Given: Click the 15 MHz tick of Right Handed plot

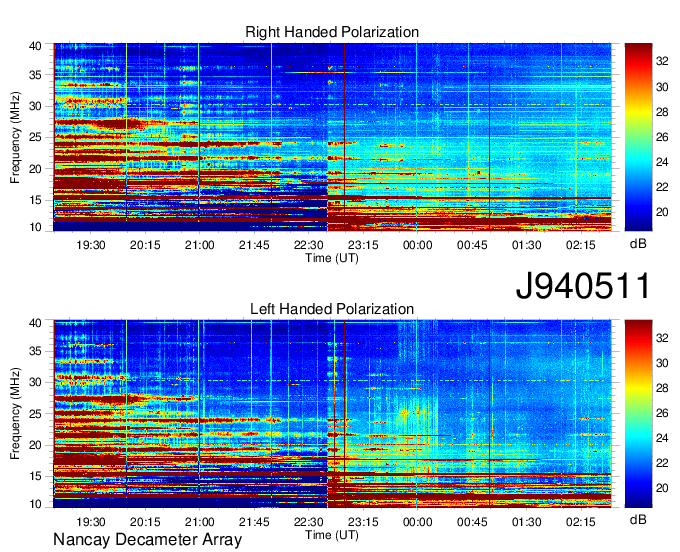Looking at the screenshot, I should tap(36, 200).
